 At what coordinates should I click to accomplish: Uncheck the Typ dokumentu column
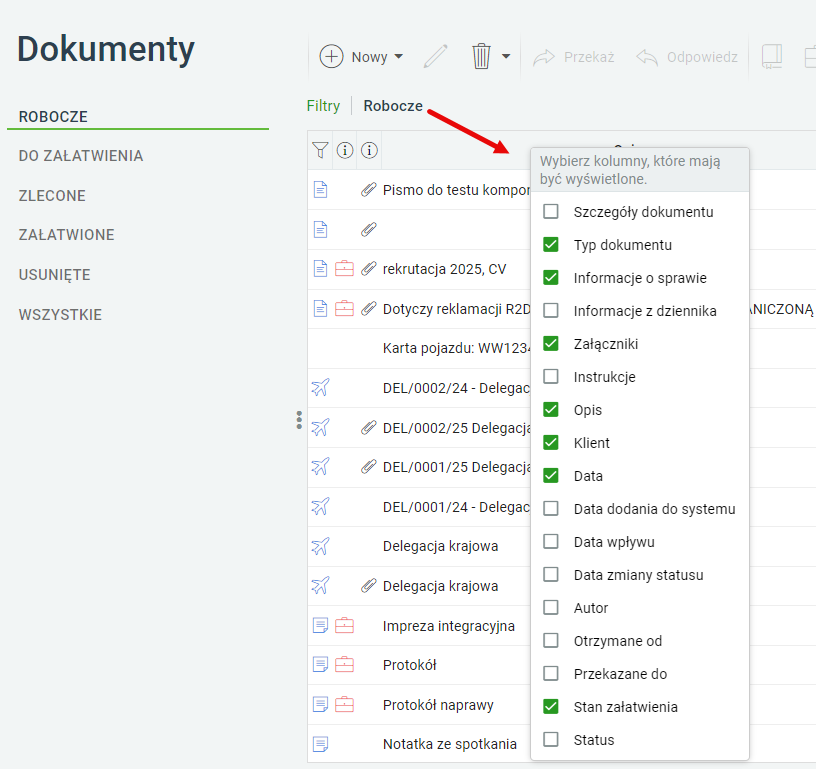[551, 245]
